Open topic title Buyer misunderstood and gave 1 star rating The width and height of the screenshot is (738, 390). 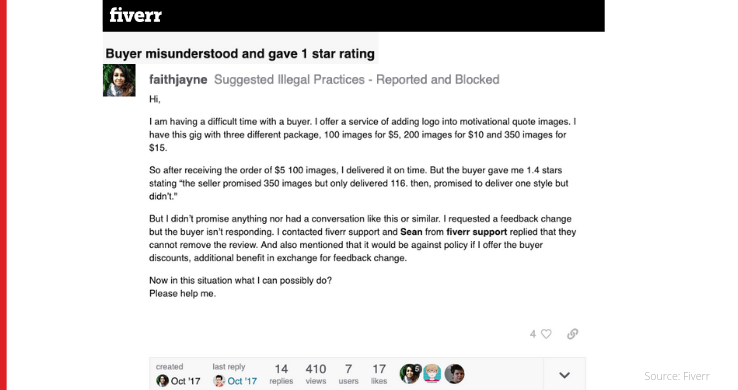tap(240, 54)
